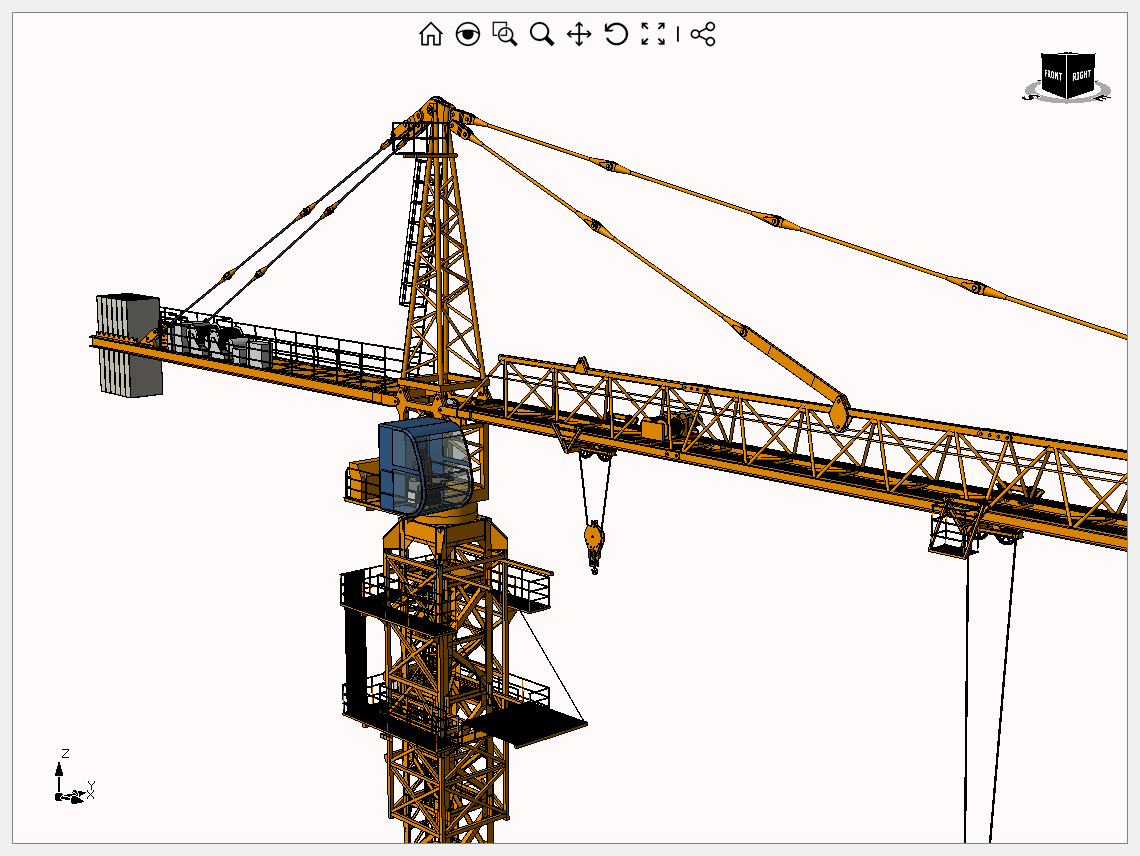The width and height of the screenshot is (1140, 856).
Task: Select the blue operator cab on crane
Action: pos(422,466)
